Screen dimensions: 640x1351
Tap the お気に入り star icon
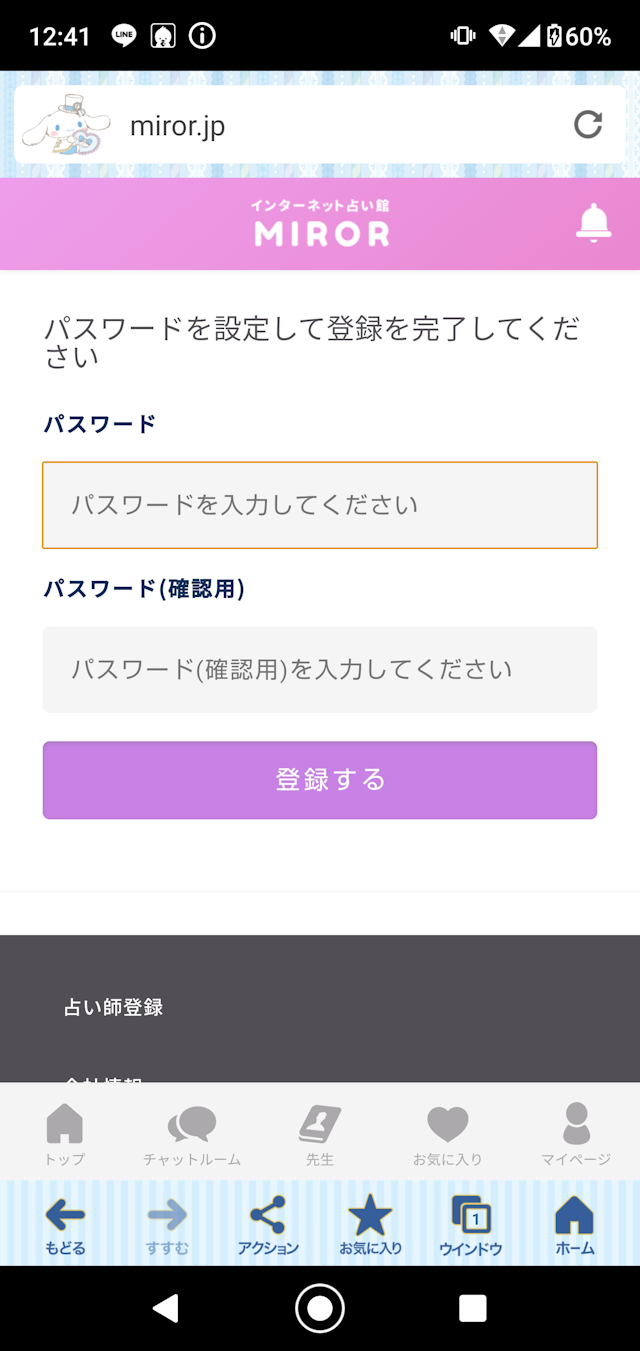[370, 1224]
